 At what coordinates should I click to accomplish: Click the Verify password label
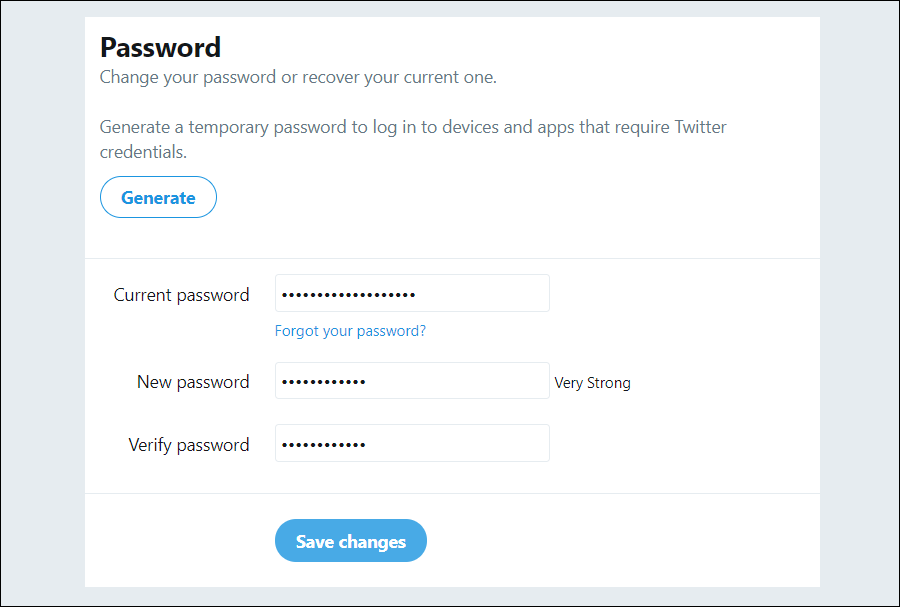point(189,445)
